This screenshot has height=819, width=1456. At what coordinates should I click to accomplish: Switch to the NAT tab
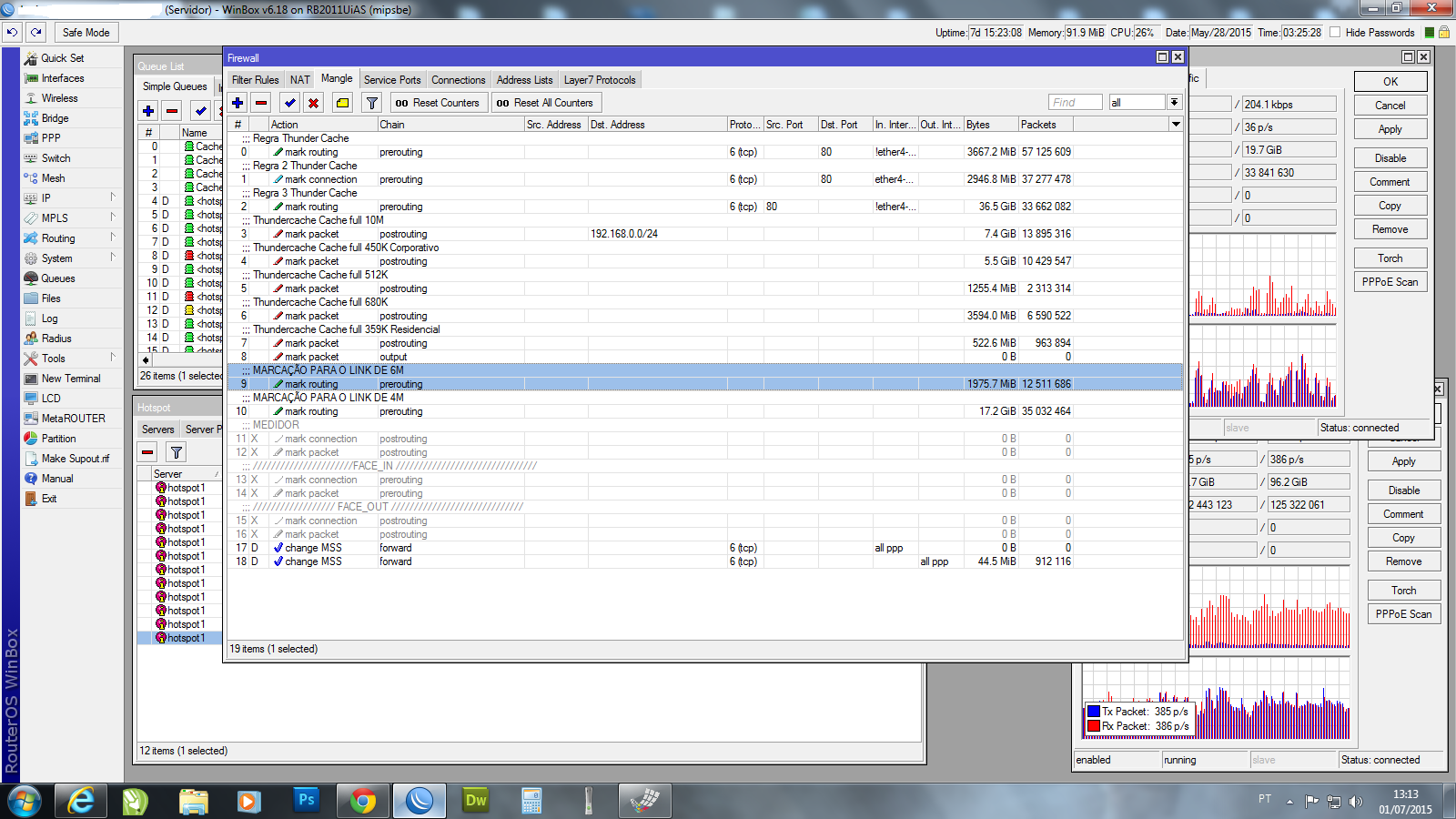(x=300, y=80)
